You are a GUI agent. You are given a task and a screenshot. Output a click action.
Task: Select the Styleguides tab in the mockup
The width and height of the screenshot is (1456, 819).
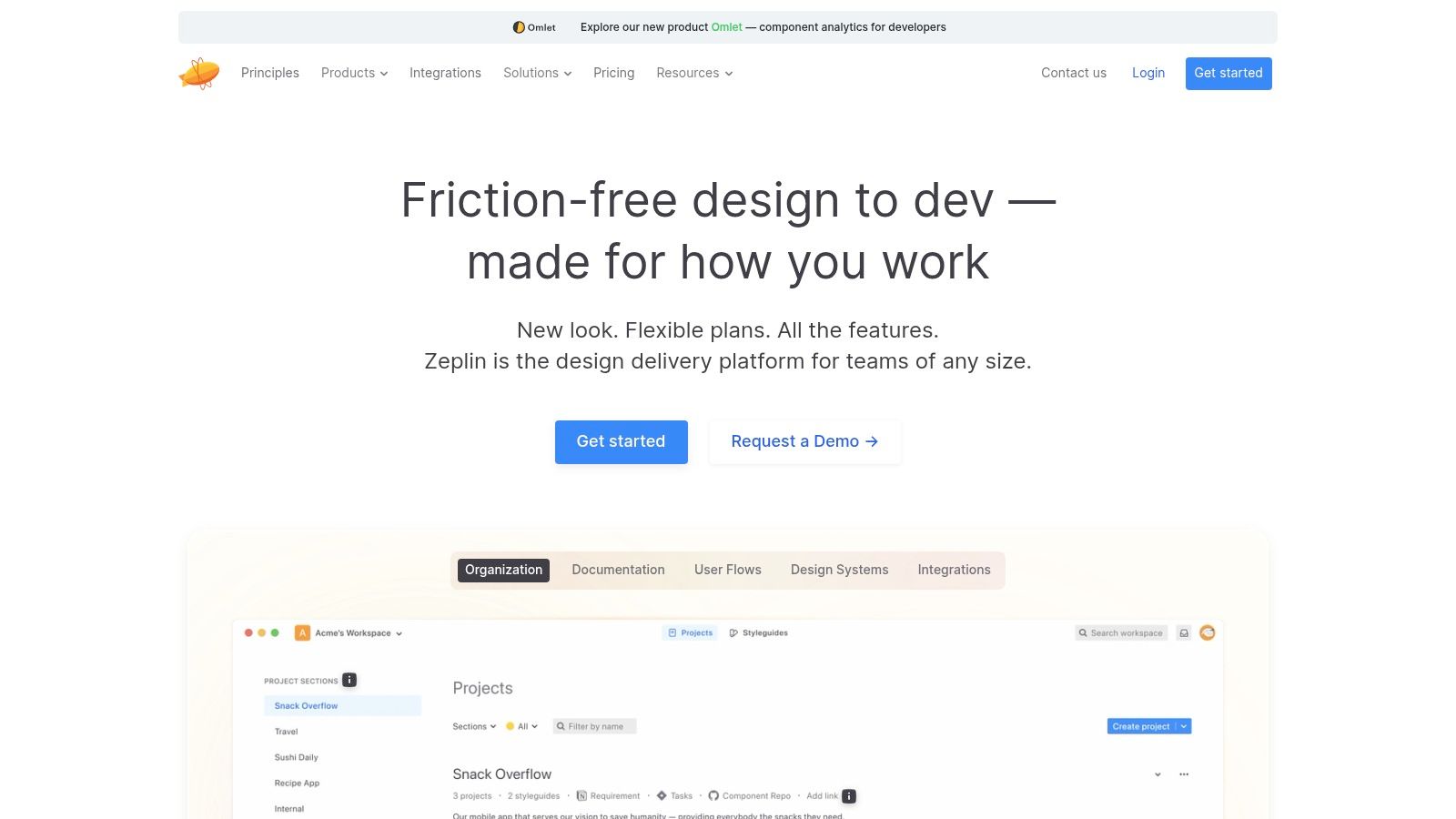tap(759, 632)
